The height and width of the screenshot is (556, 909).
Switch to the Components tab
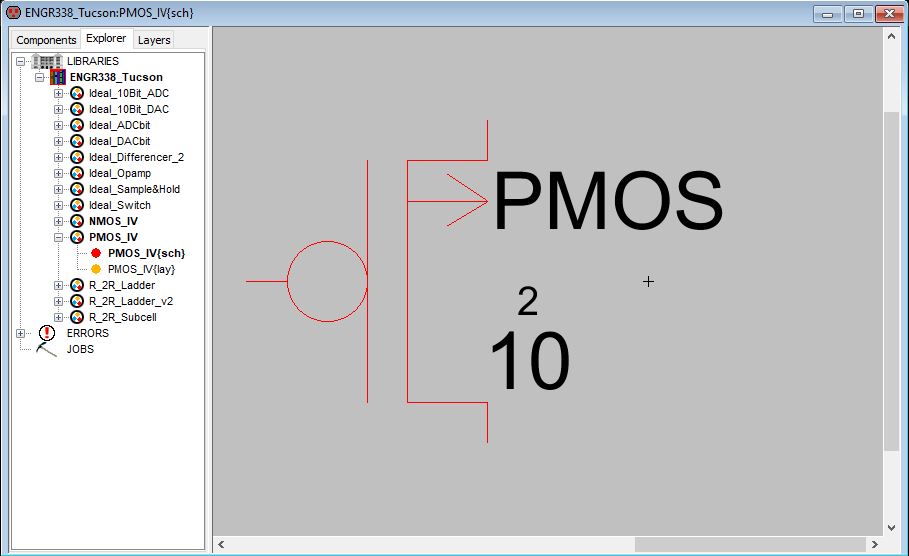(46, 40)
